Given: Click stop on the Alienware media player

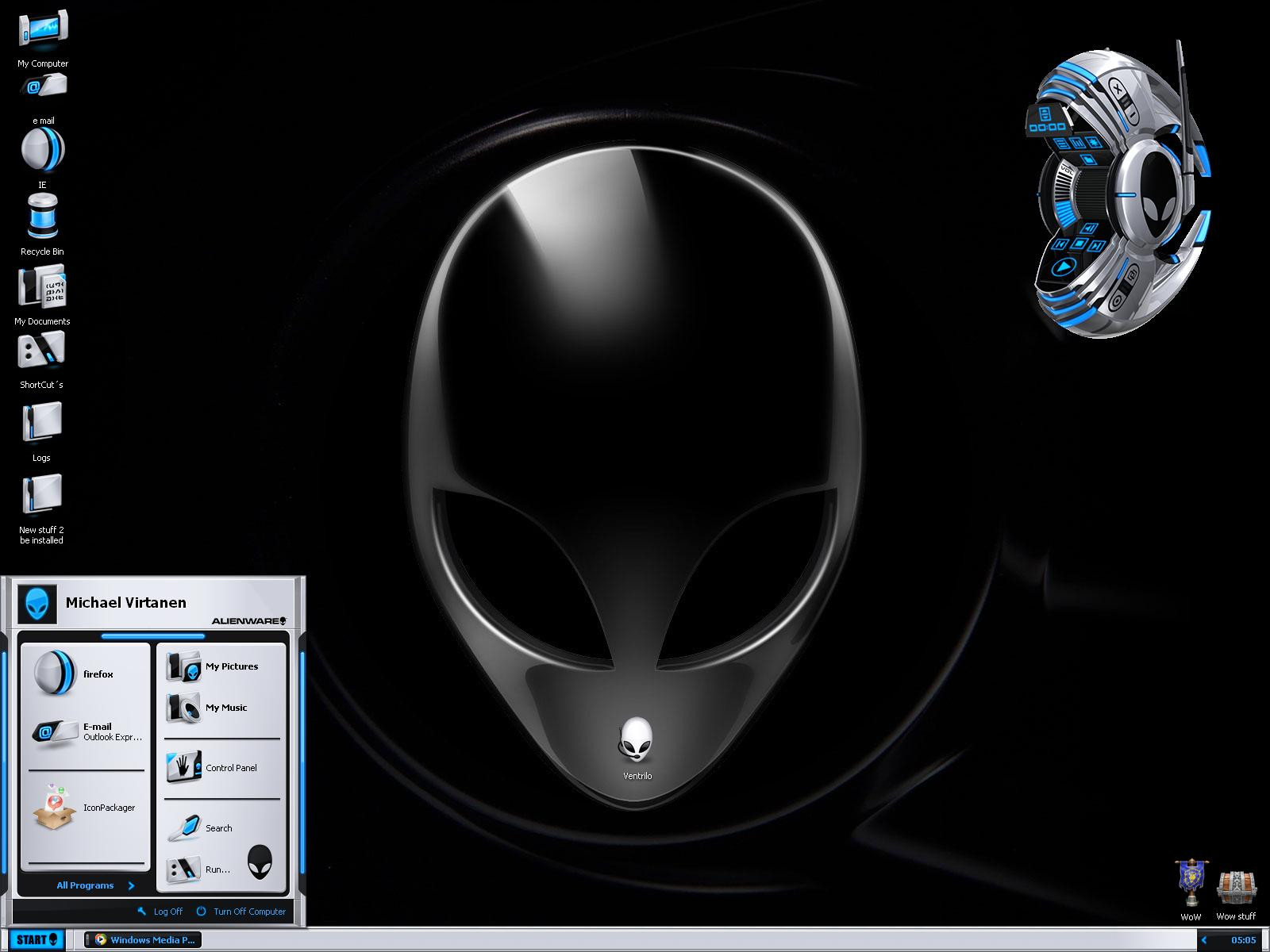Looking at the screenshot, I should click(x=1079, y=244).
